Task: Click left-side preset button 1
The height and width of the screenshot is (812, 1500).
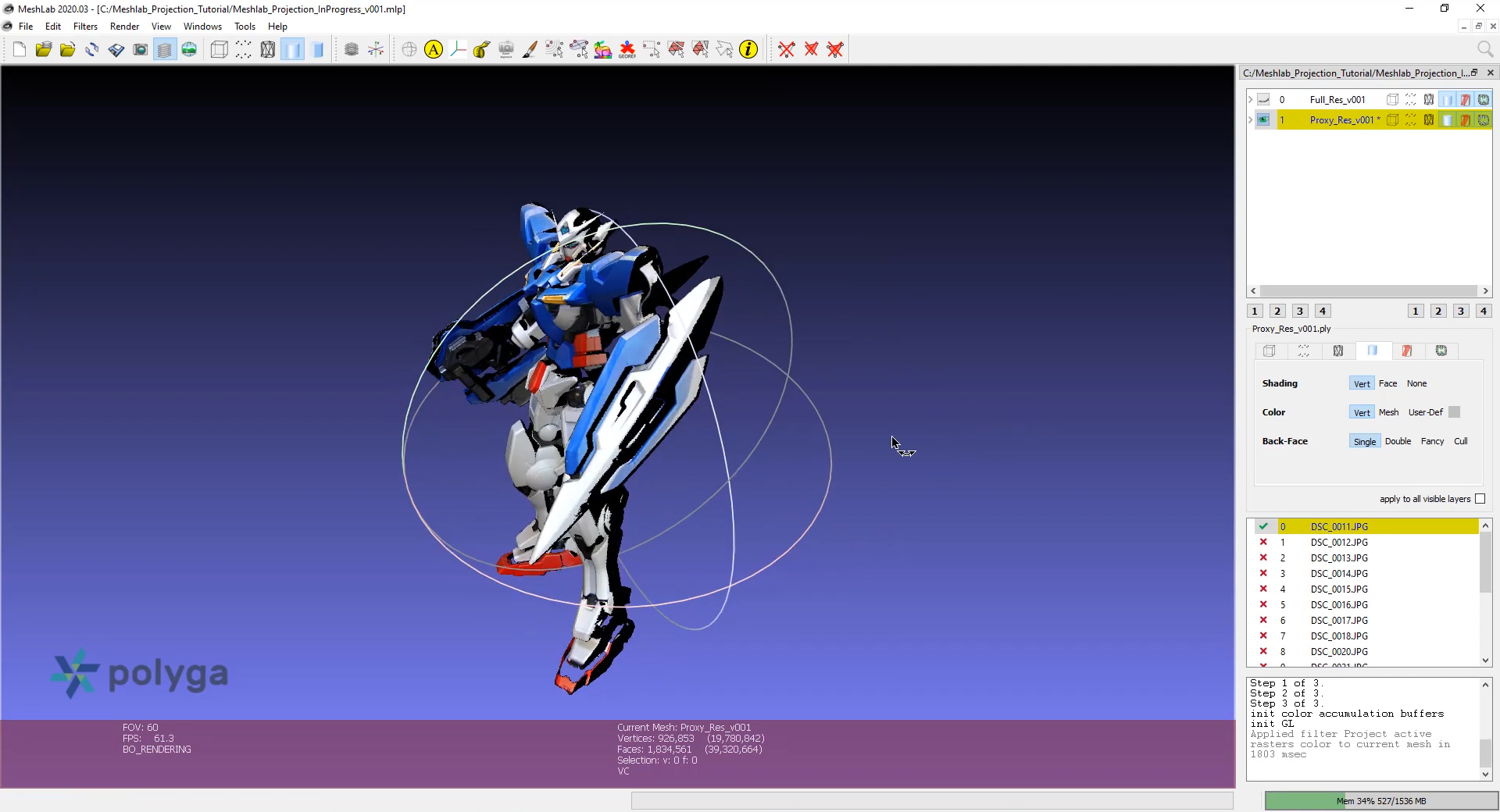Action: 1255,311
